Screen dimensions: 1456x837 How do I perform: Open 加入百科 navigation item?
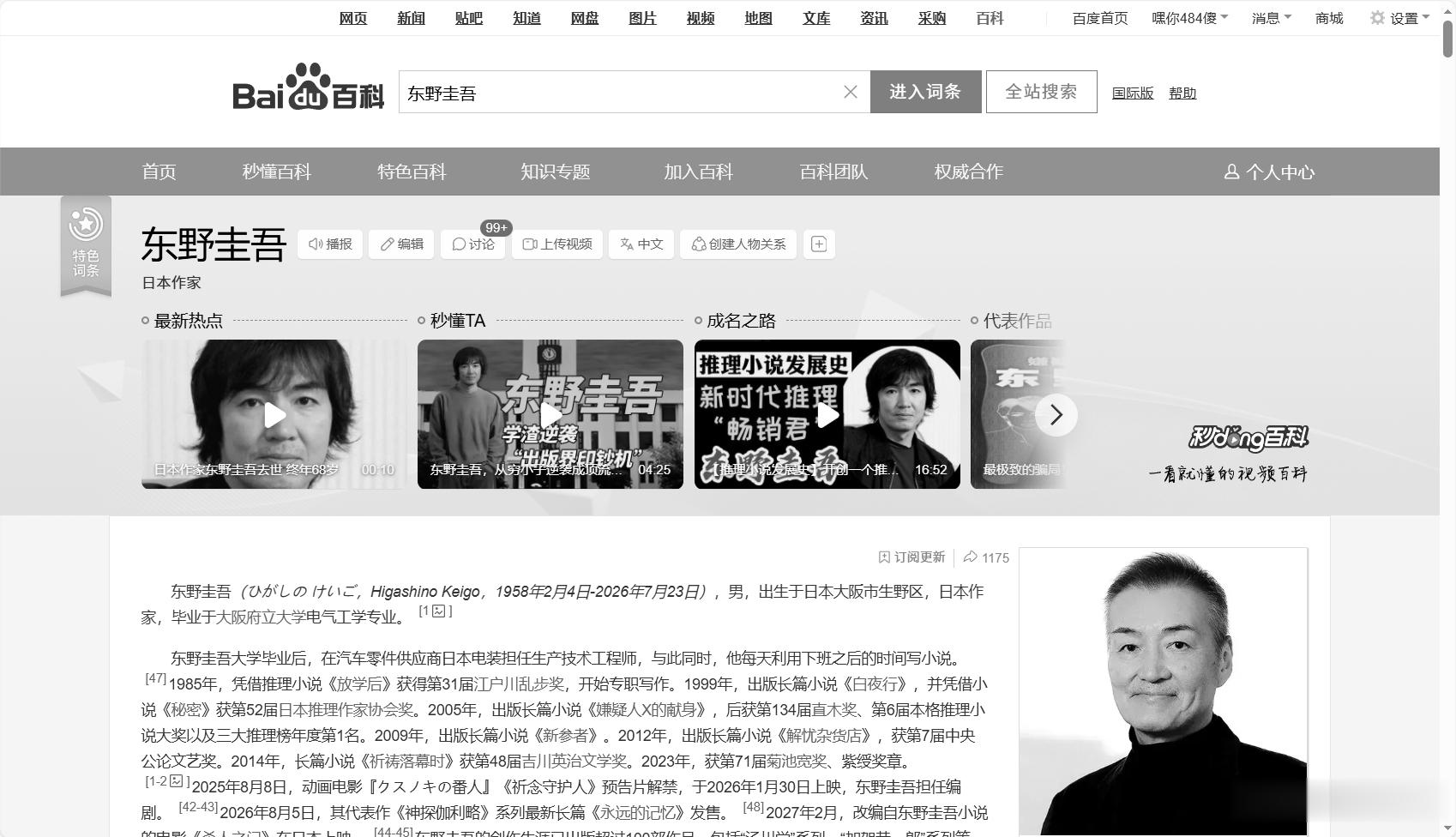pos(698,172)
